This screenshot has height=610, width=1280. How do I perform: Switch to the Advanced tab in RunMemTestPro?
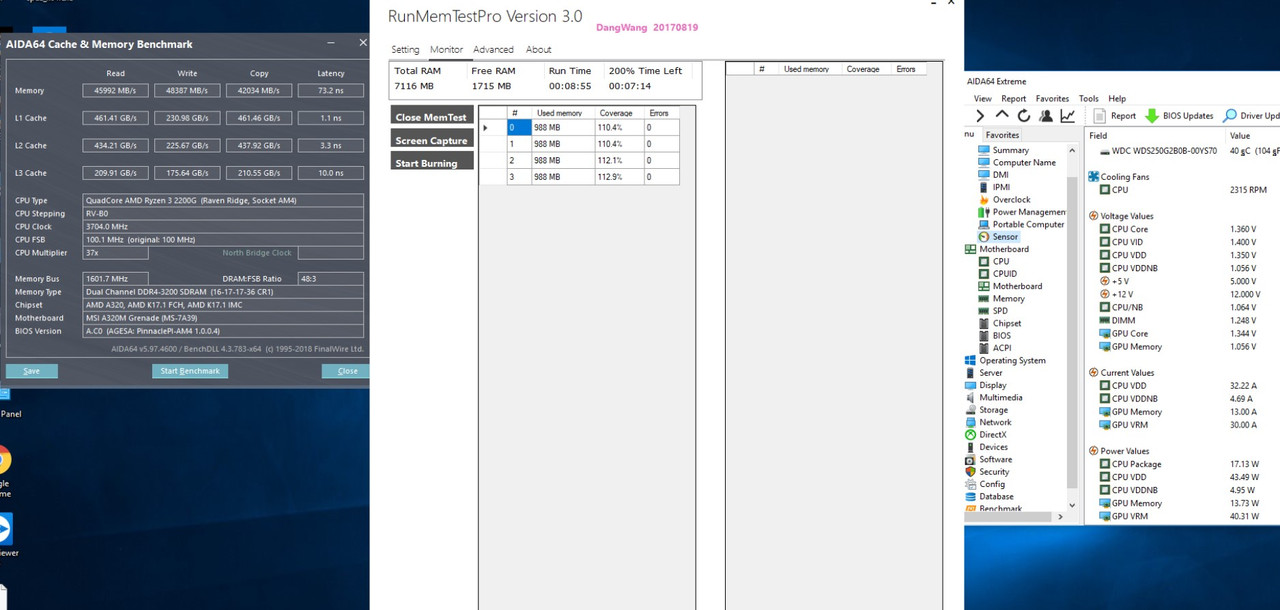pos(493,50)
